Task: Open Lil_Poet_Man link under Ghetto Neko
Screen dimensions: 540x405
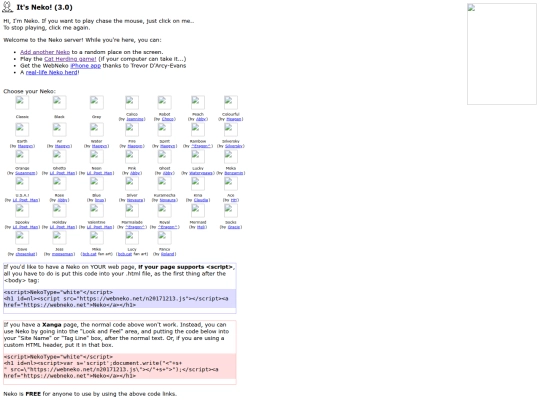Action: pos(63,173)
